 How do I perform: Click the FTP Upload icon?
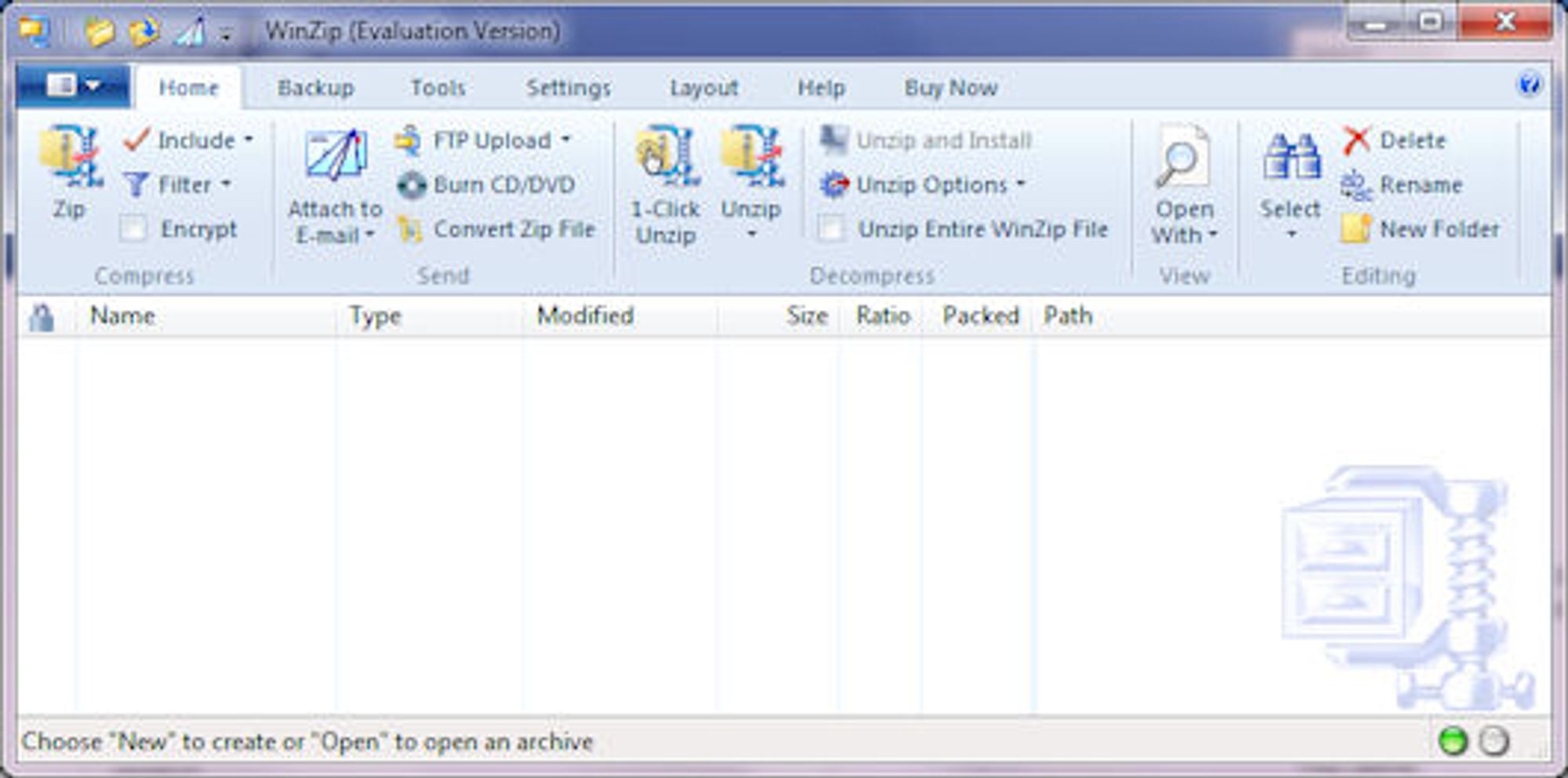[408, 140]
